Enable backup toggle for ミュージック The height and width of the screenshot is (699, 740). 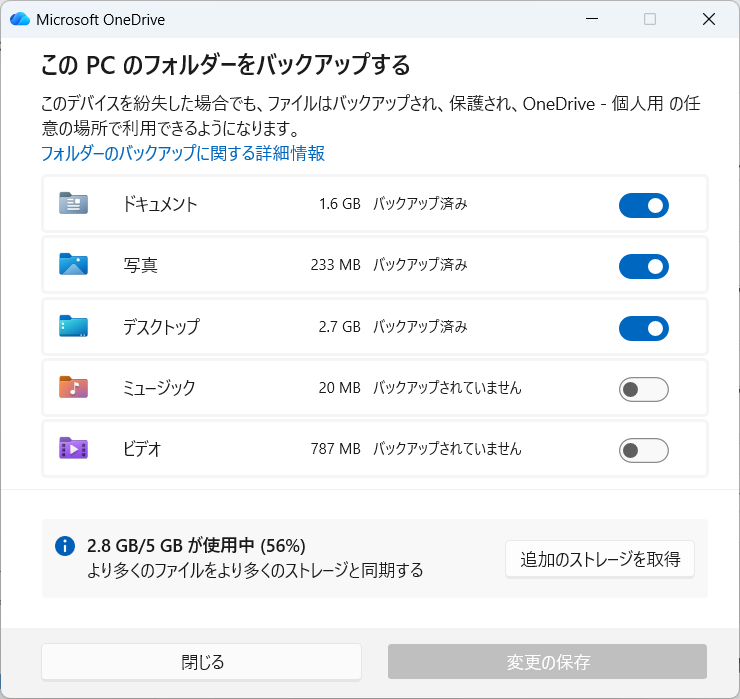click(644, 389)
